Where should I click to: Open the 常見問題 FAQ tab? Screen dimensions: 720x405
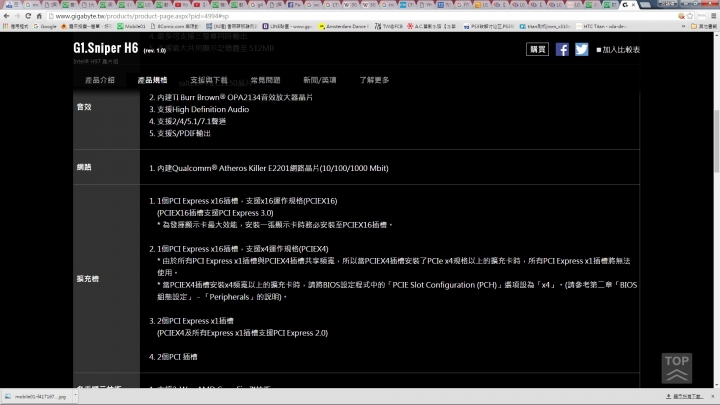pos(265,80)
